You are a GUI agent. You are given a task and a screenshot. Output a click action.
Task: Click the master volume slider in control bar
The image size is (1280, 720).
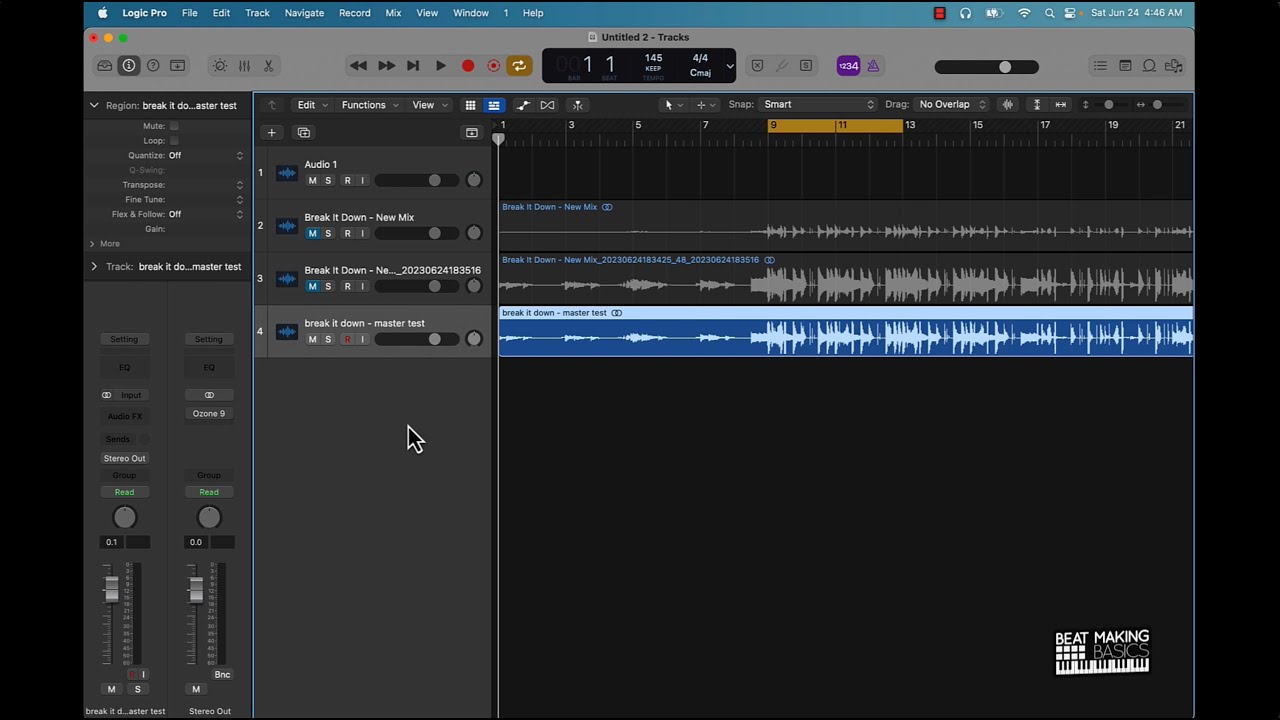[x=987, y=67]
